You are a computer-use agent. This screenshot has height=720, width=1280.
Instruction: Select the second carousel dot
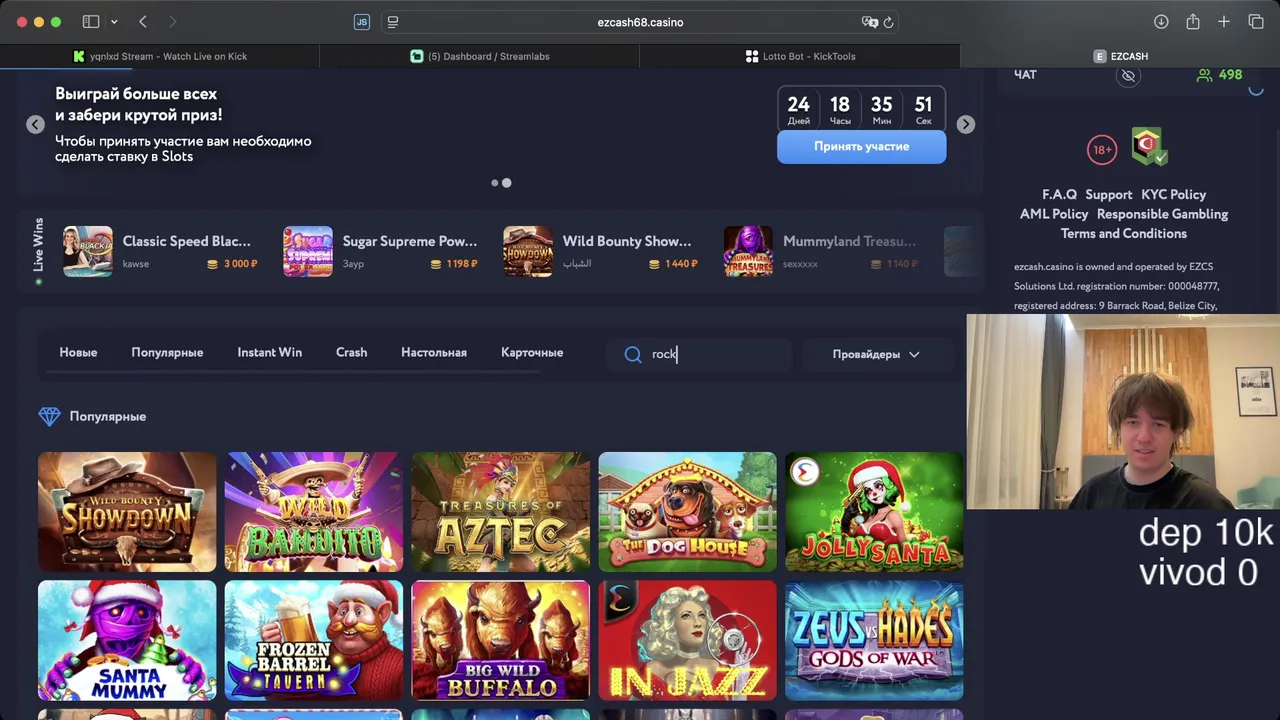coord(506,183)
